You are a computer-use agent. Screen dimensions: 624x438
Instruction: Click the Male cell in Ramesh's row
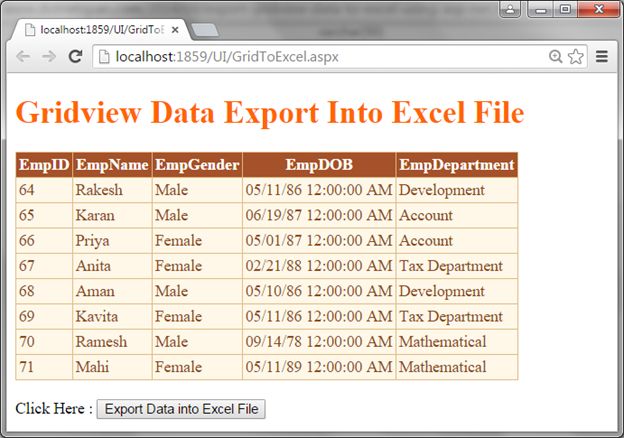coord(197,341)
